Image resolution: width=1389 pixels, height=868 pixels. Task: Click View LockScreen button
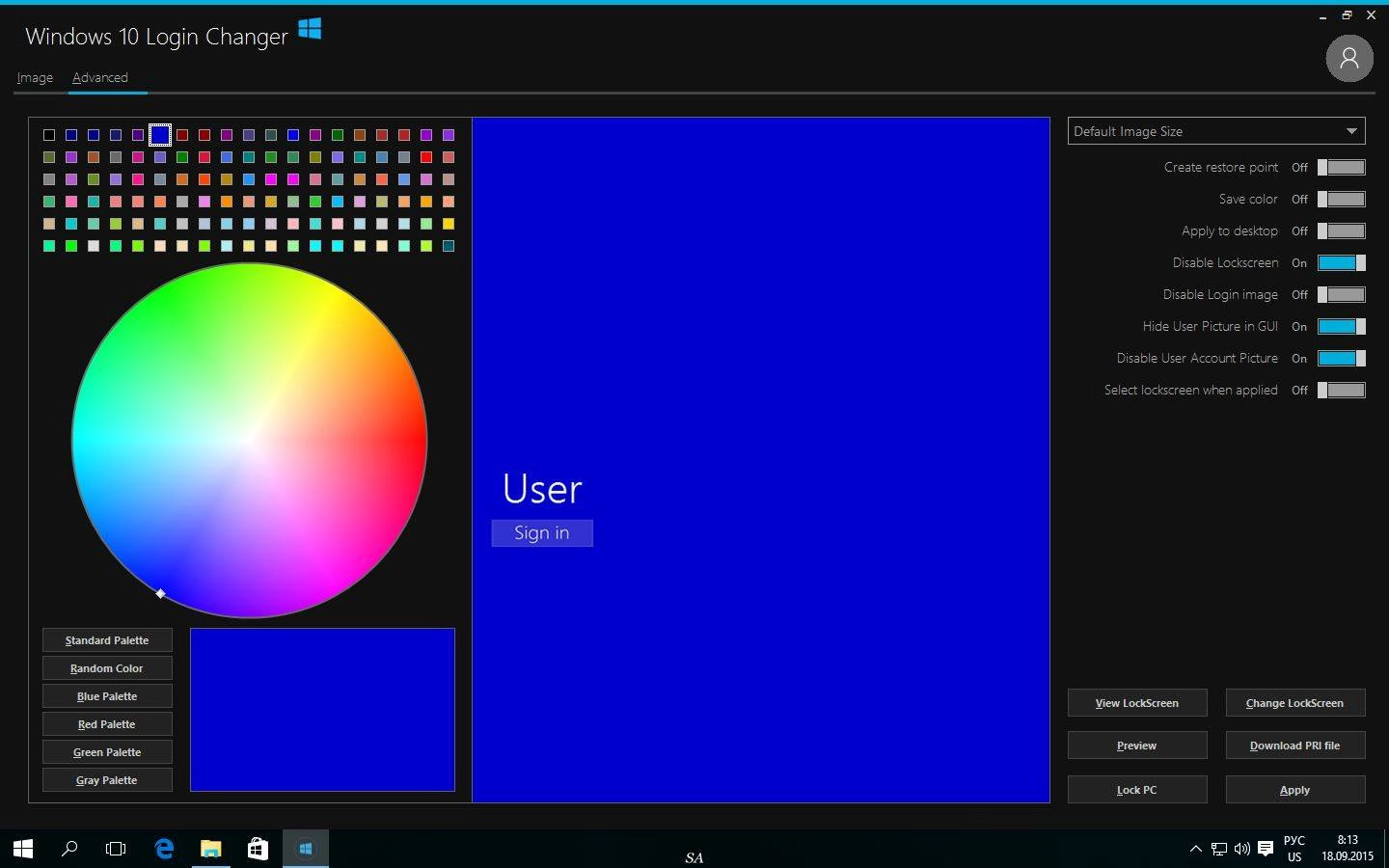coord(1137,703)
